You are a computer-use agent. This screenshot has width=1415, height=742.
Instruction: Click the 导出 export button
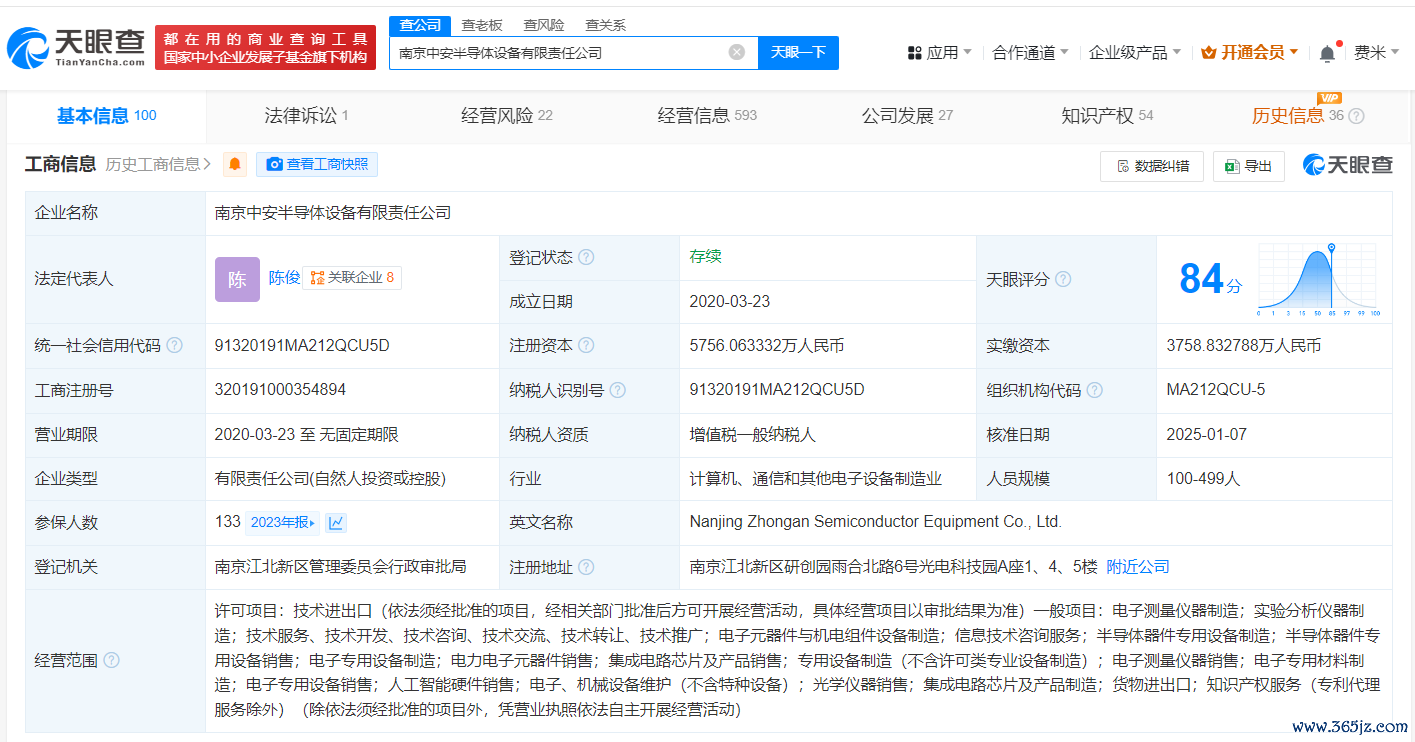coord(1249,166)
